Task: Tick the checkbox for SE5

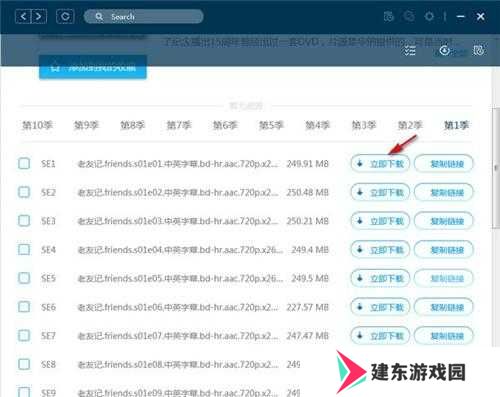Action: point(24,278)
